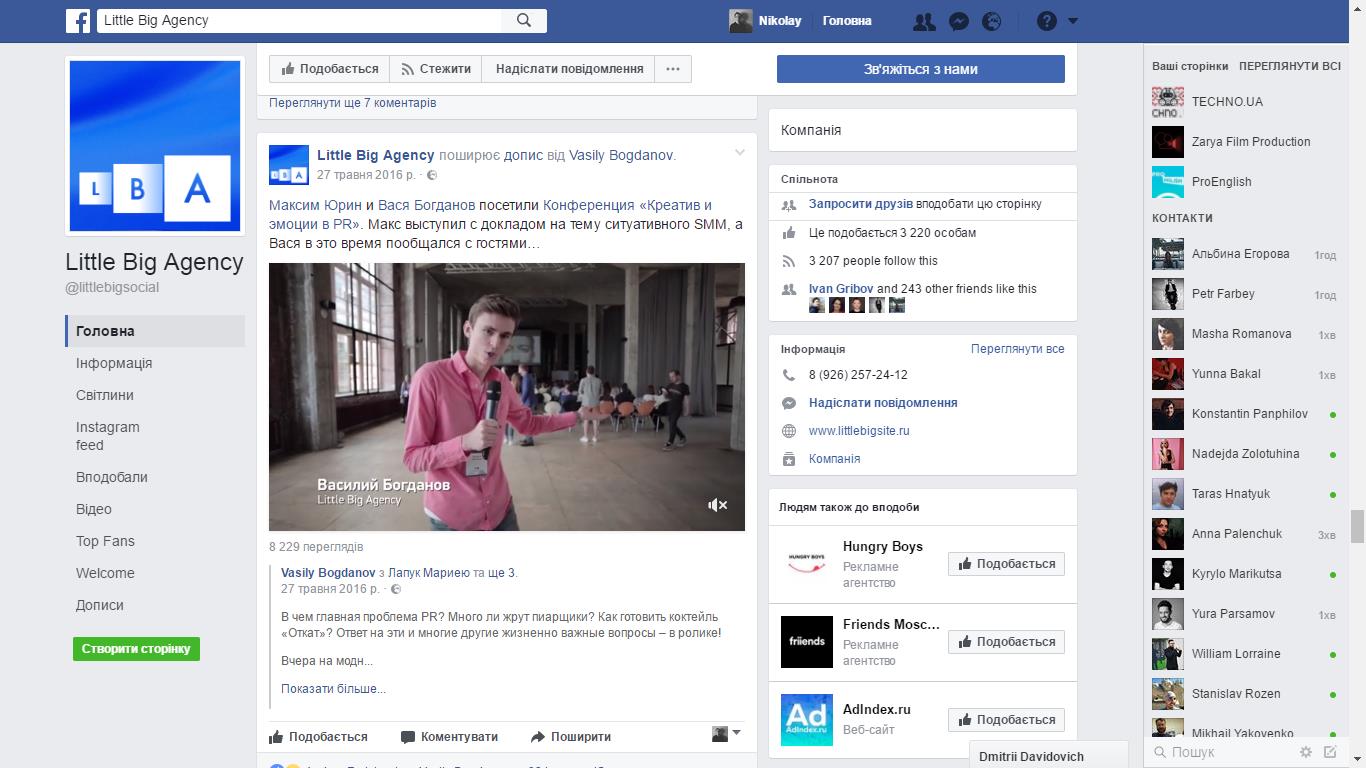Open chat settings gear icon

(1305, 752)
